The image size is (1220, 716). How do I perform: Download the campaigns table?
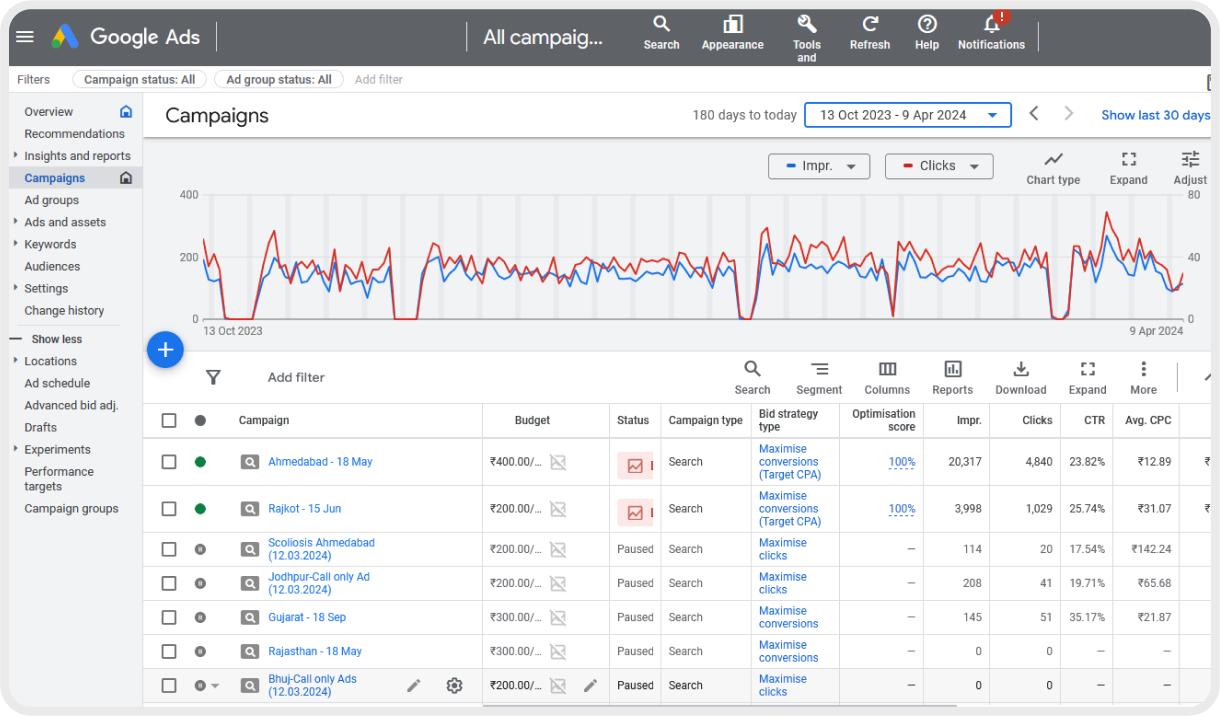coord(1021,378)
